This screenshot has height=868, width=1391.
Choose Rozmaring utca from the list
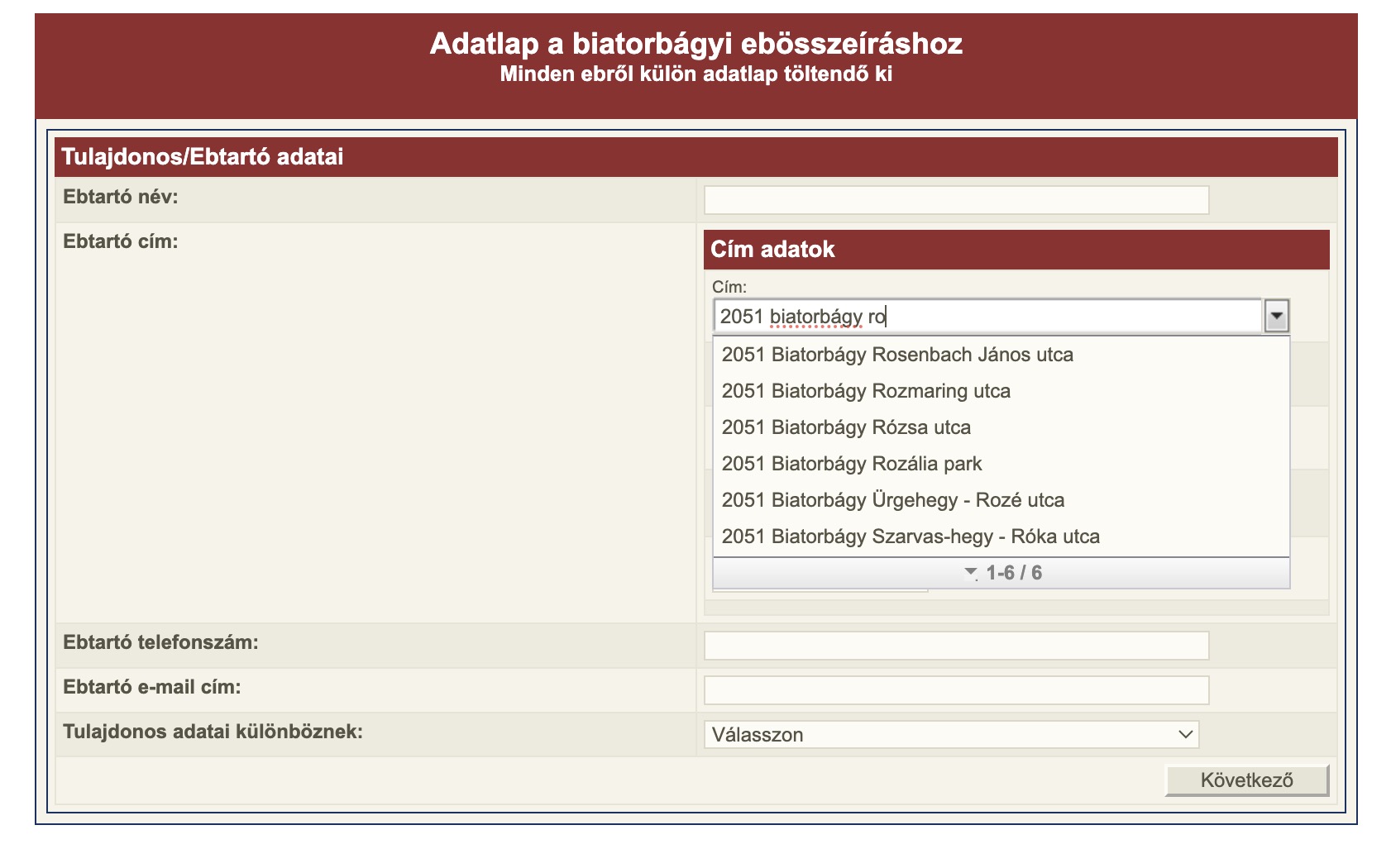865,391
